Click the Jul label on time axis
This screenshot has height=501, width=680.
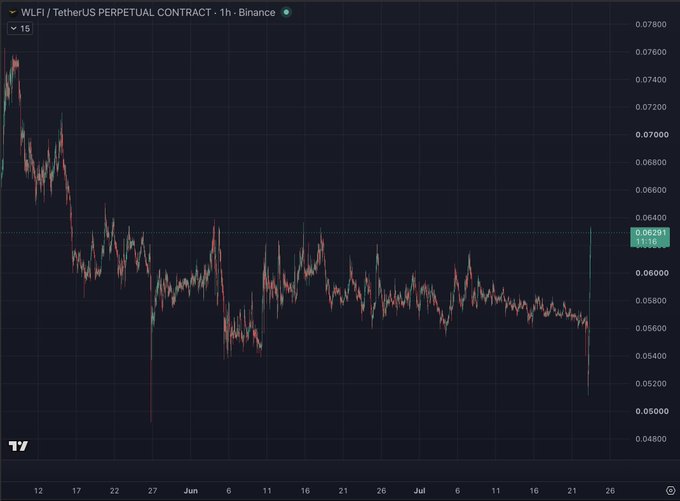pos(419,491)
